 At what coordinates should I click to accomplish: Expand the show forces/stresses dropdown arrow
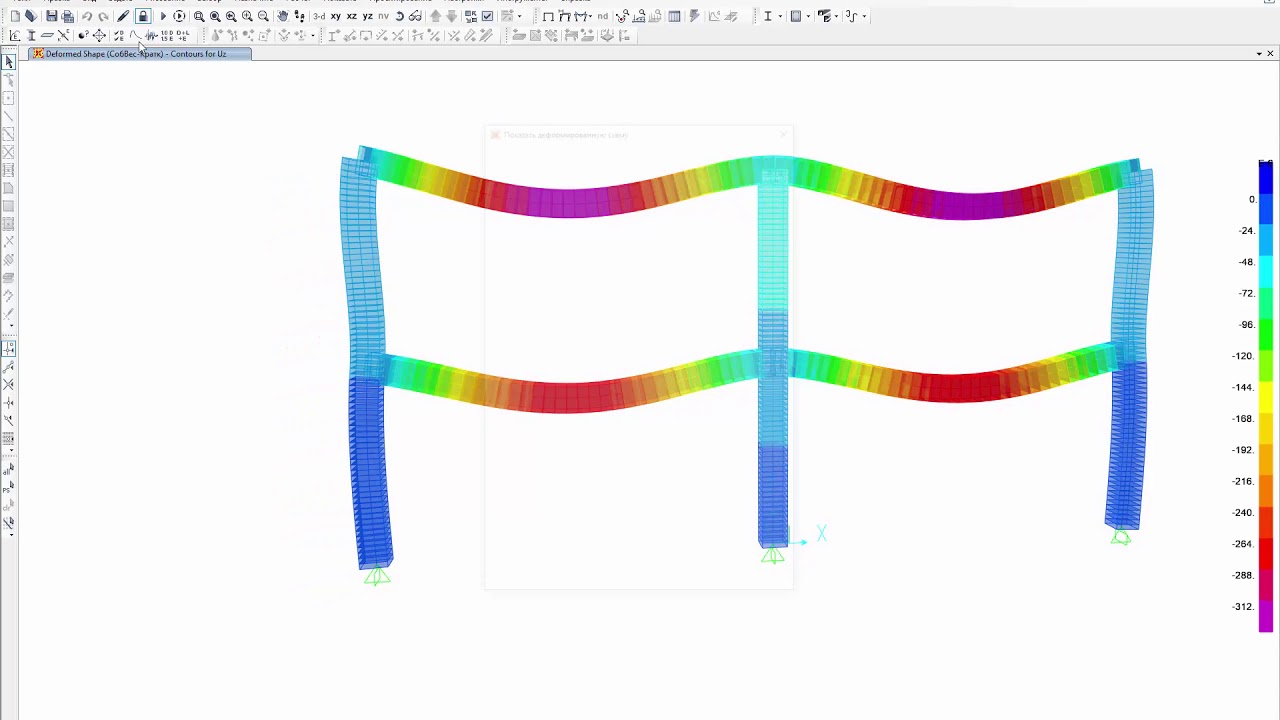click(x=590, y=16)
